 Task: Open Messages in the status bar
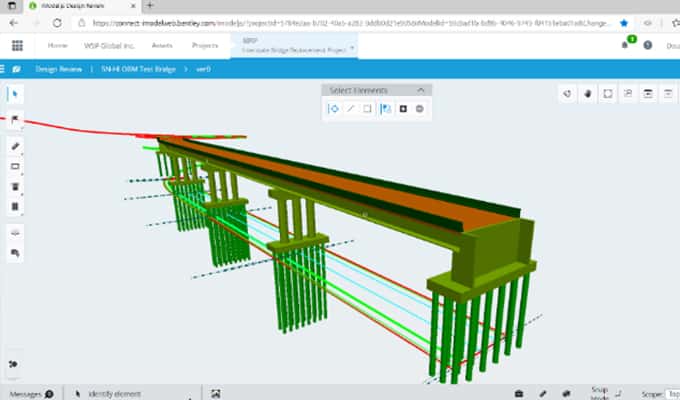(26, 393)
